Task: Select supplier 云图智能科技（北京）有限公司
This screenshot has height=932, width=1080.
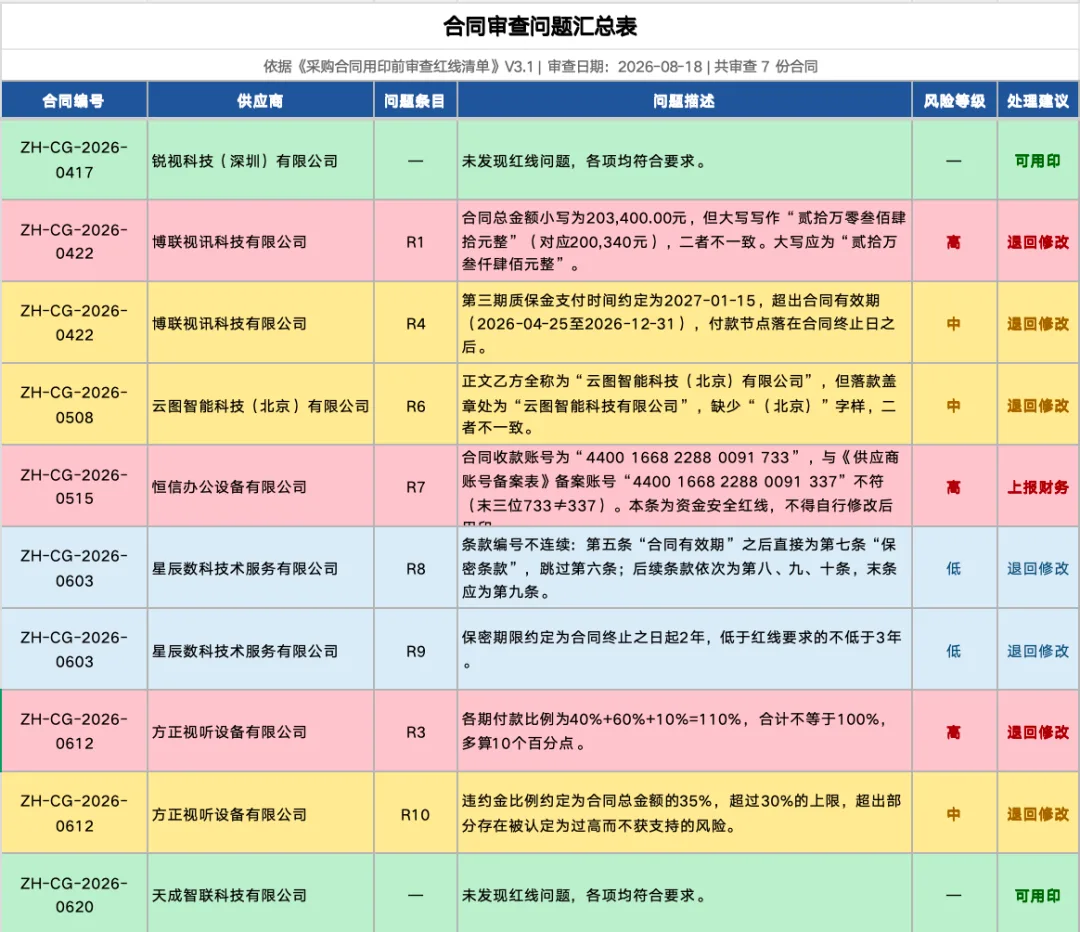Action: point(260,405)
